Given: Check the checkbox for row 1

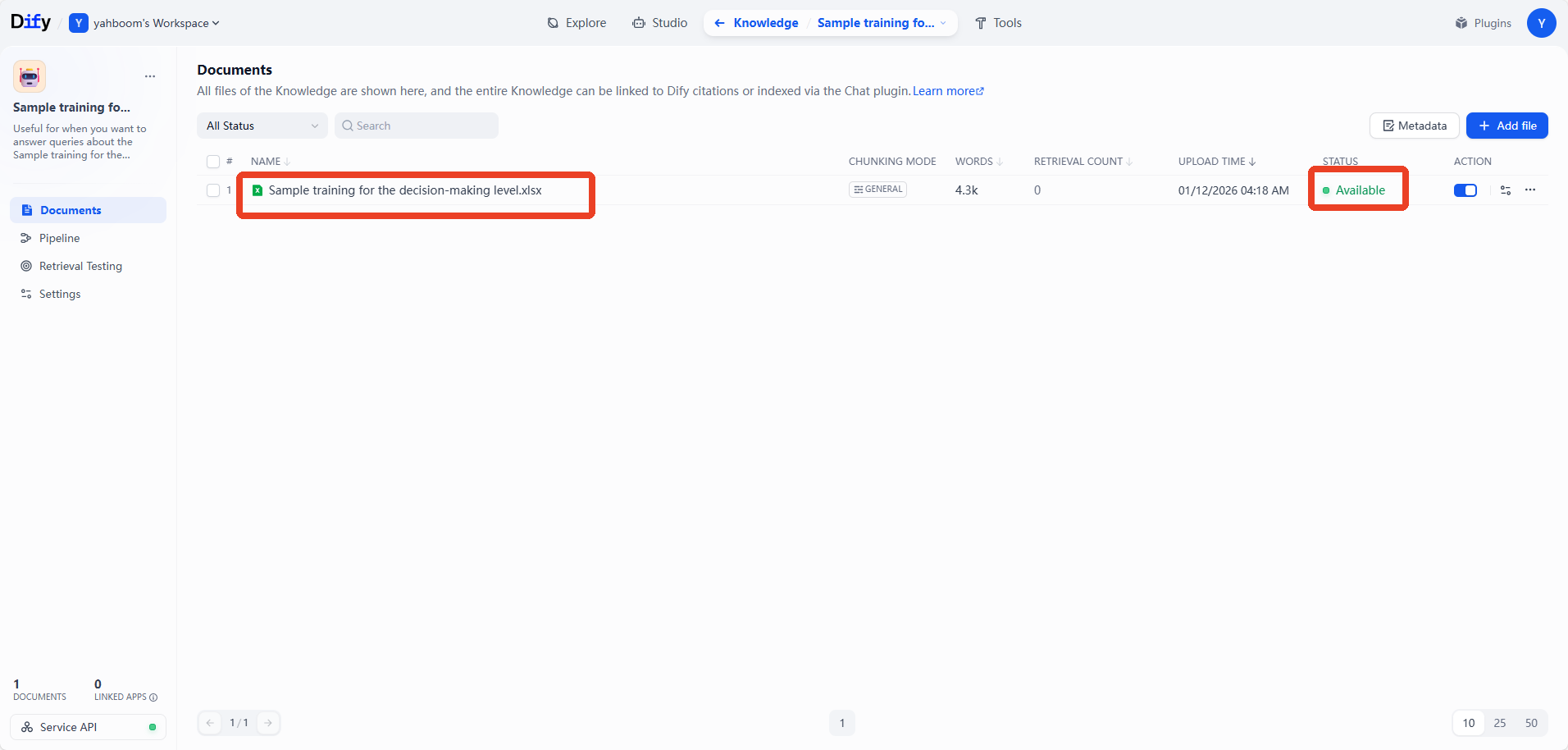Looking at the screenshot, I should pyautogui.click(x=213, y=190).
